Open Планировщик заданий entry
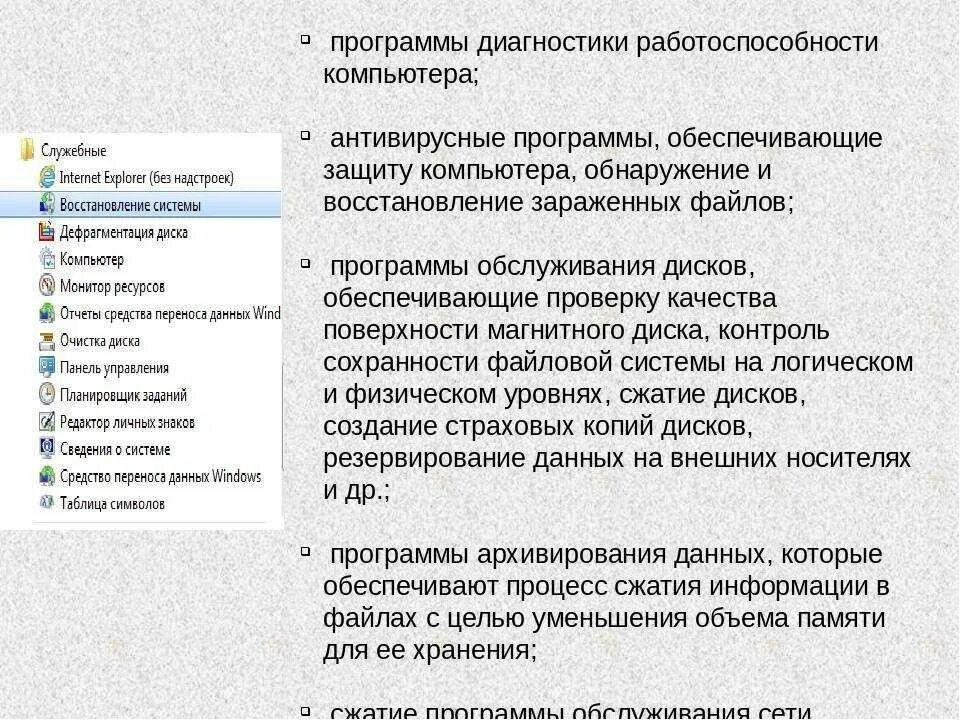The width and height of the screenshot is (960, 720). pyautogui.click(x=123, y=395)
